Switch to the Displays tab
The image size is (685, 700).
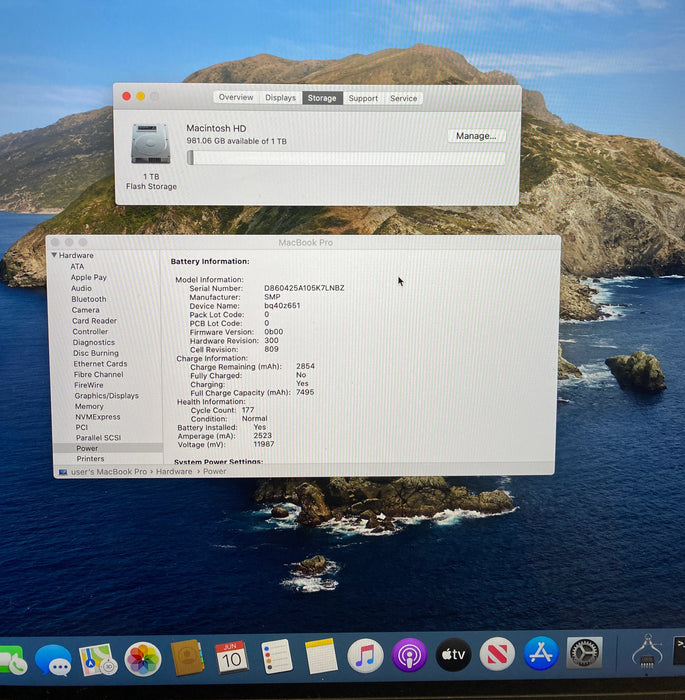pos(280,98)
